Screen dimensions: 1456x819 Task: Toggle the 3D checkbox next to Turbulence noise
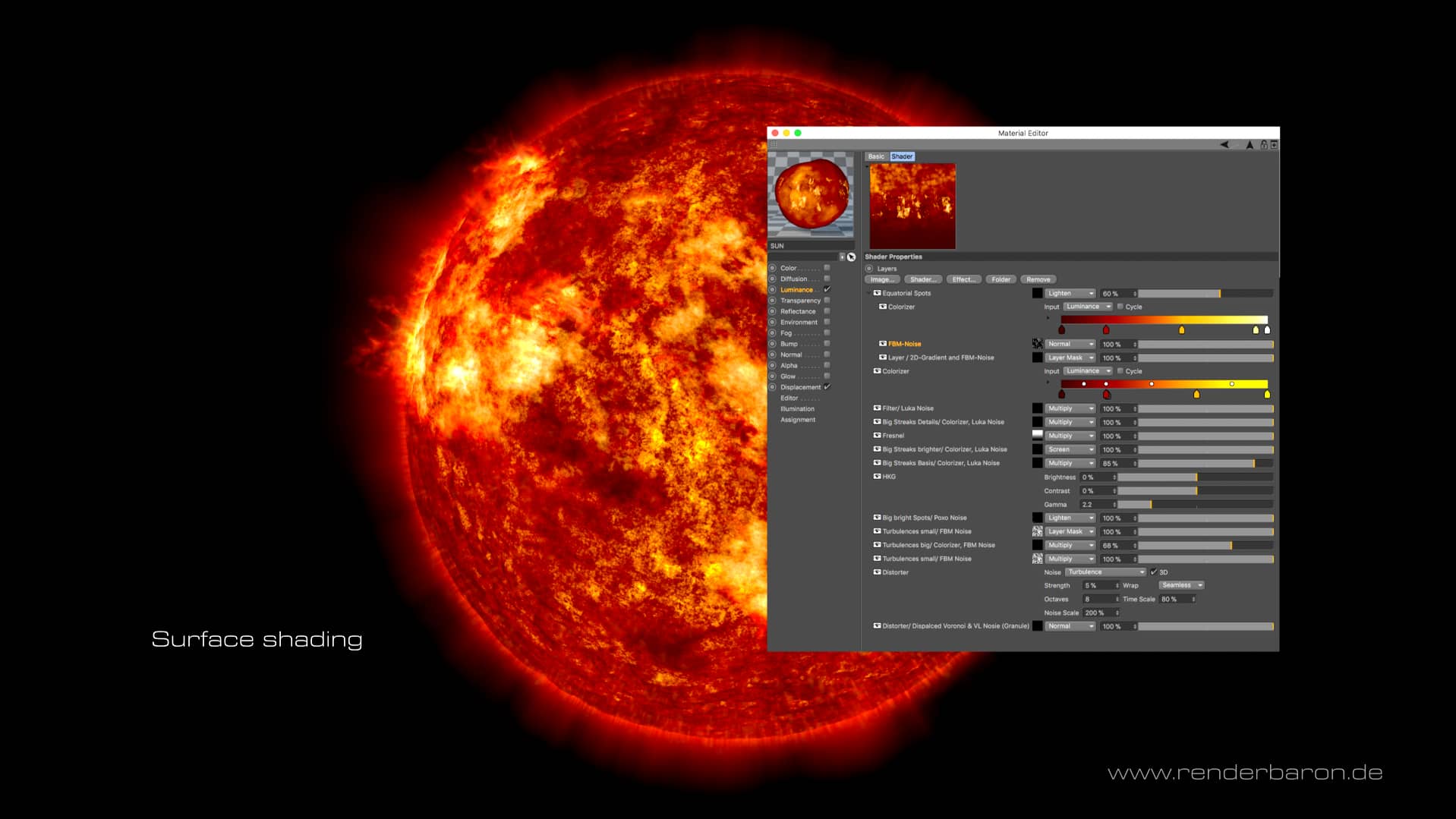tap(1155, 572)
